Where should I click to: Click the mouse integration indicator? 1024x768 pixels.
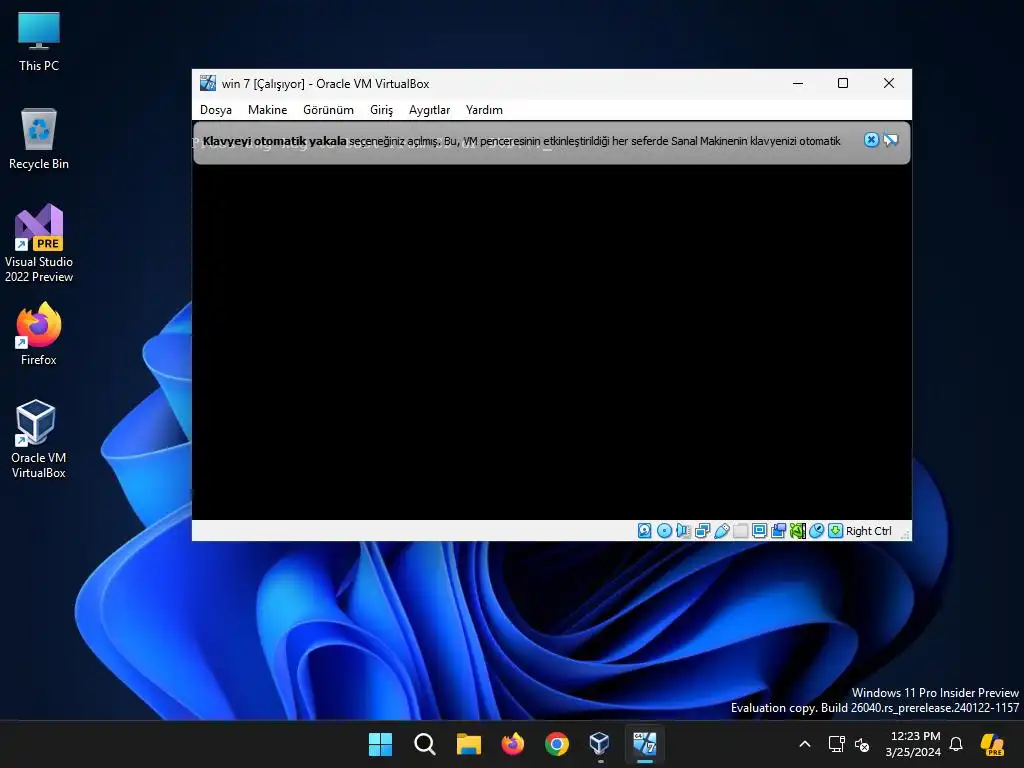click(x=816, y=531)
